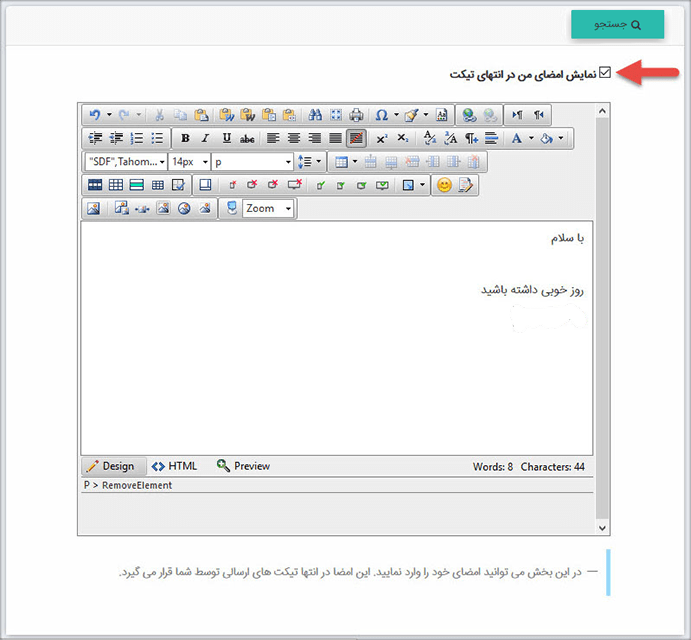Click the جستجو search button

(x=617, y=24)
